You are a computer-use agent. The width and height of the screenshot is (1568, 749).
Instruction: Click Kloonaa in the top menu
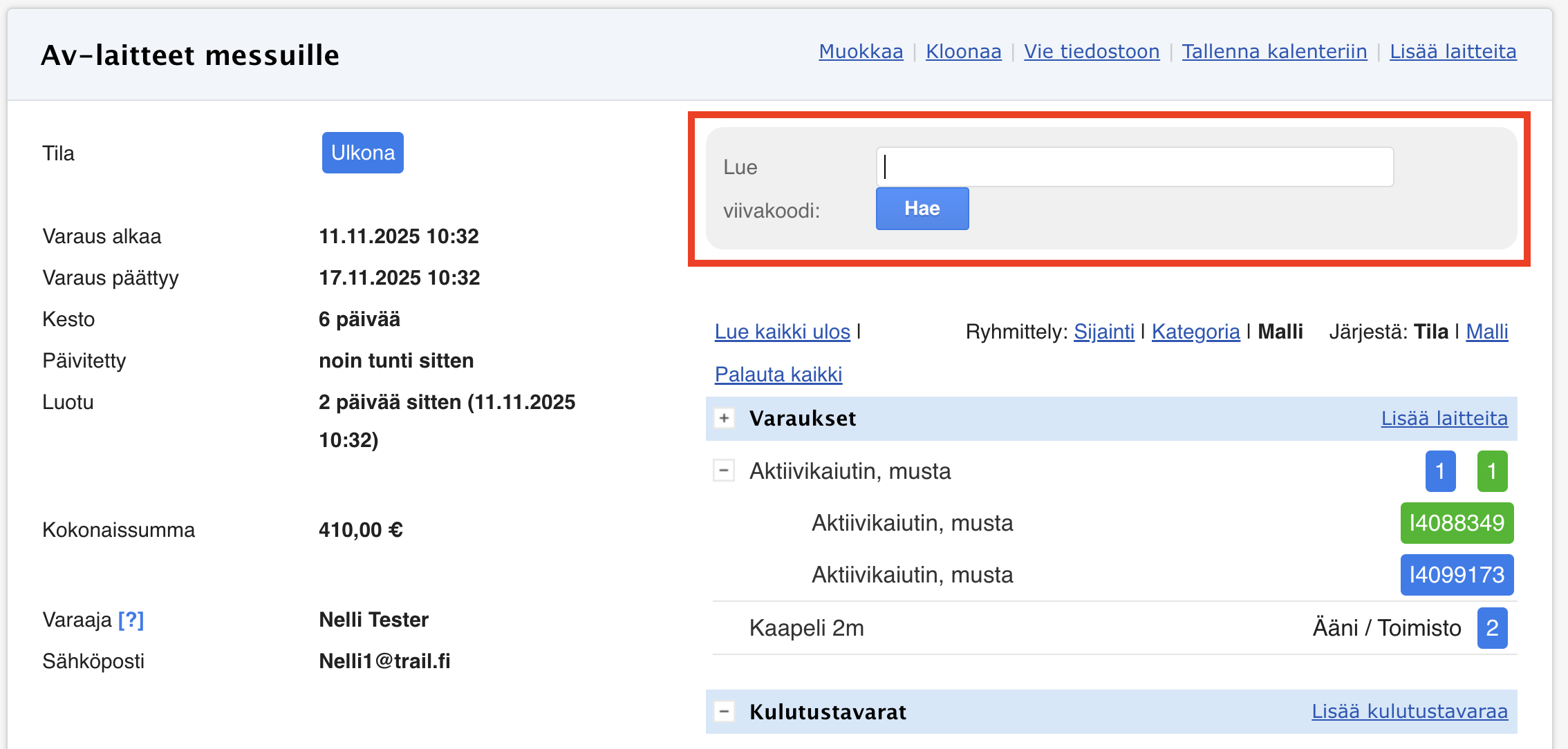point(963,52)
